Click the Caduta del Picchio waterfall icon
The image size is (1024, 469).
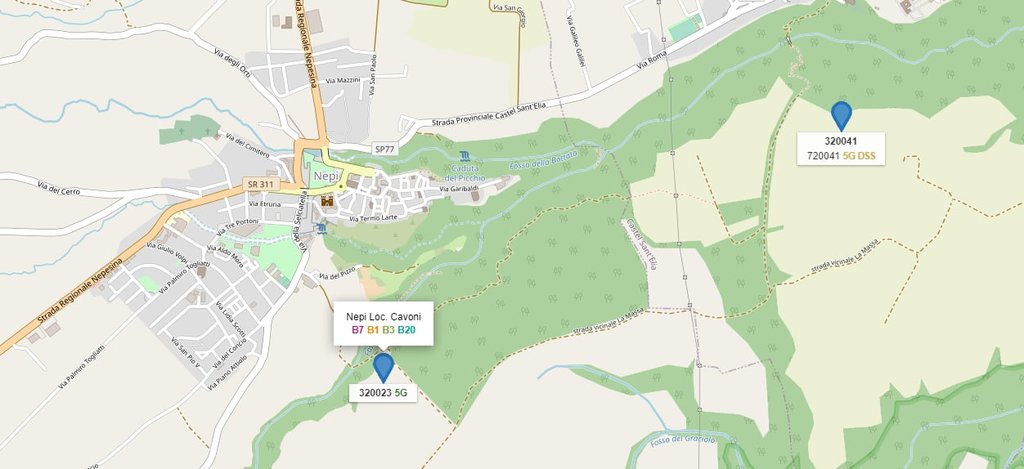click(x=464, y=156)
